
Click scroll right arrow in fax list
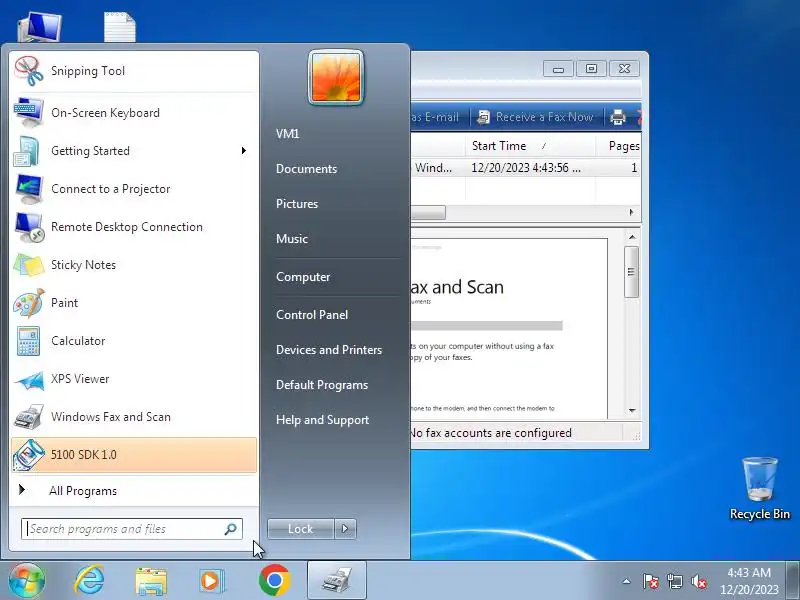click(x=632, y=212)
